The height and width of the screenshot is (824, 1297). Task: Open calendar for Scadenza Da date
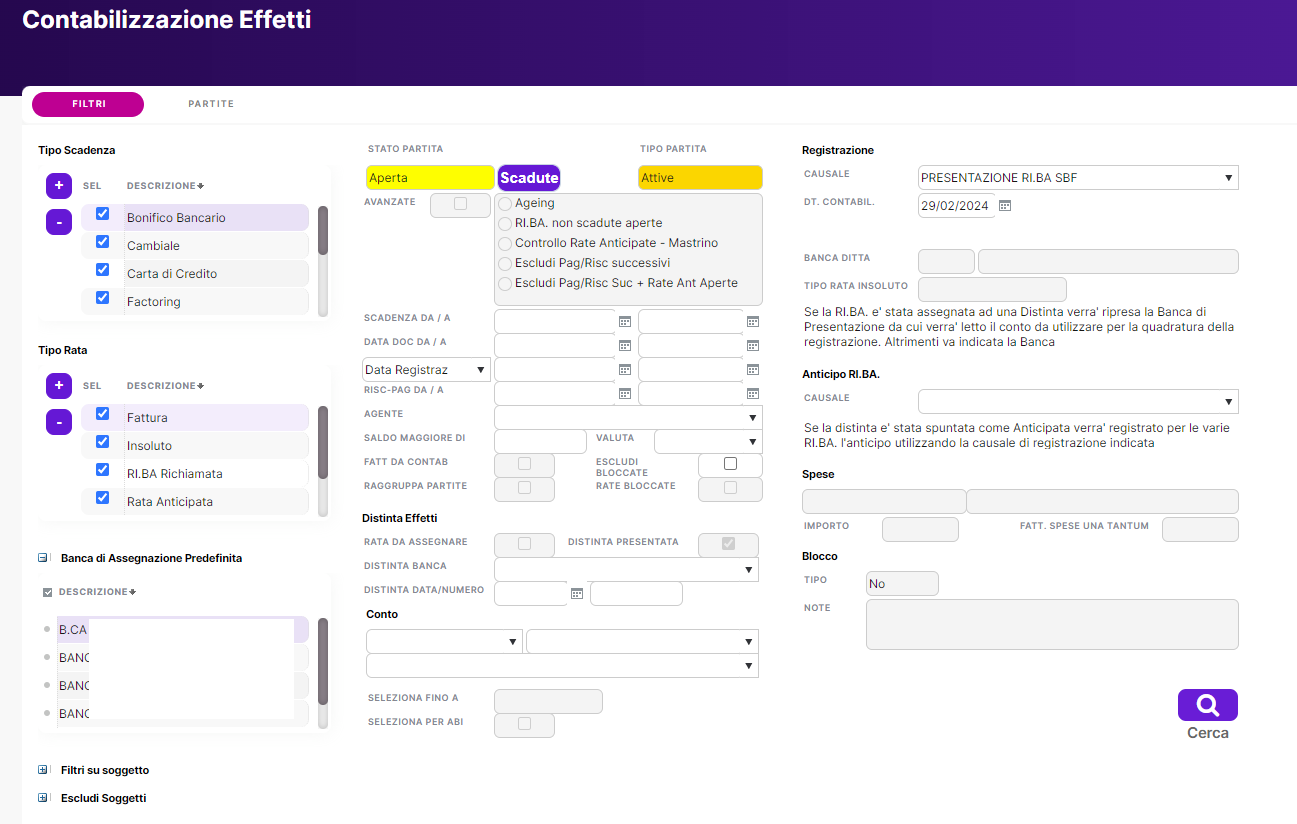(x=625, y=322)
